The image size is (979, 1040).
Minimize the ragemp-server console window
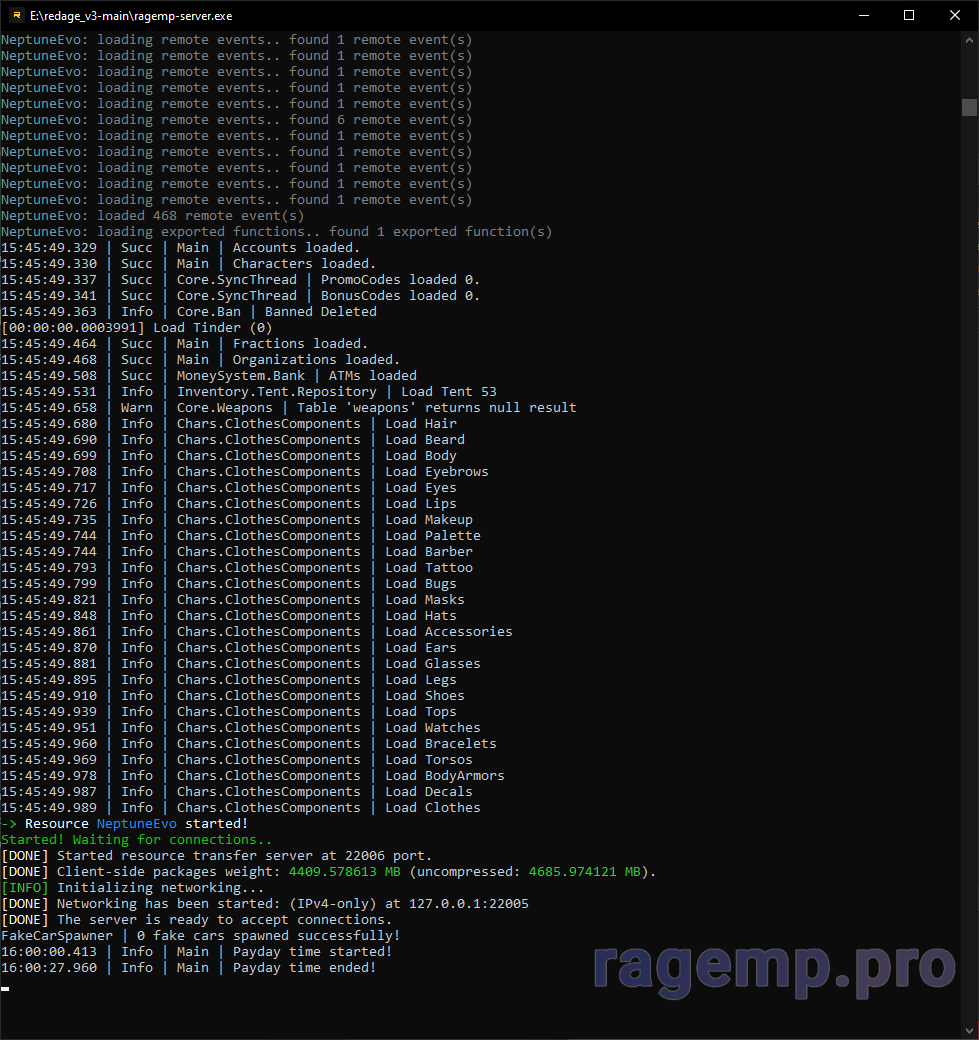coord(863,15)
